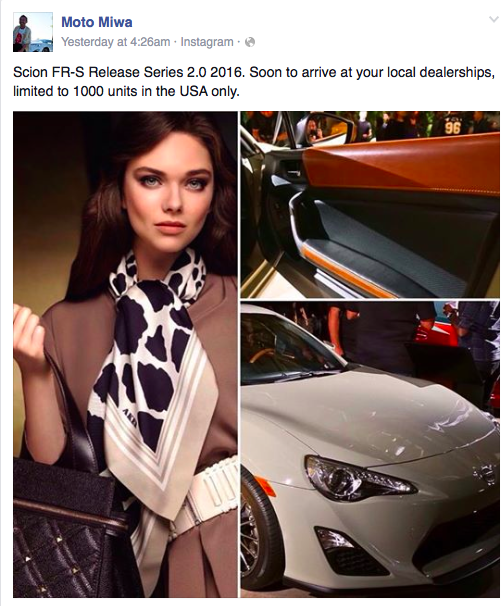
Task: Open the Yesterday at 4:26am timestamp
Action: tap(116, 42)
